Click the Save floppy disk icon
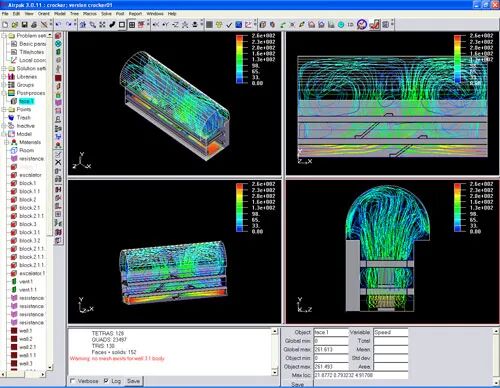The width and height of the screenshot is (500, 388). point(24,25)
